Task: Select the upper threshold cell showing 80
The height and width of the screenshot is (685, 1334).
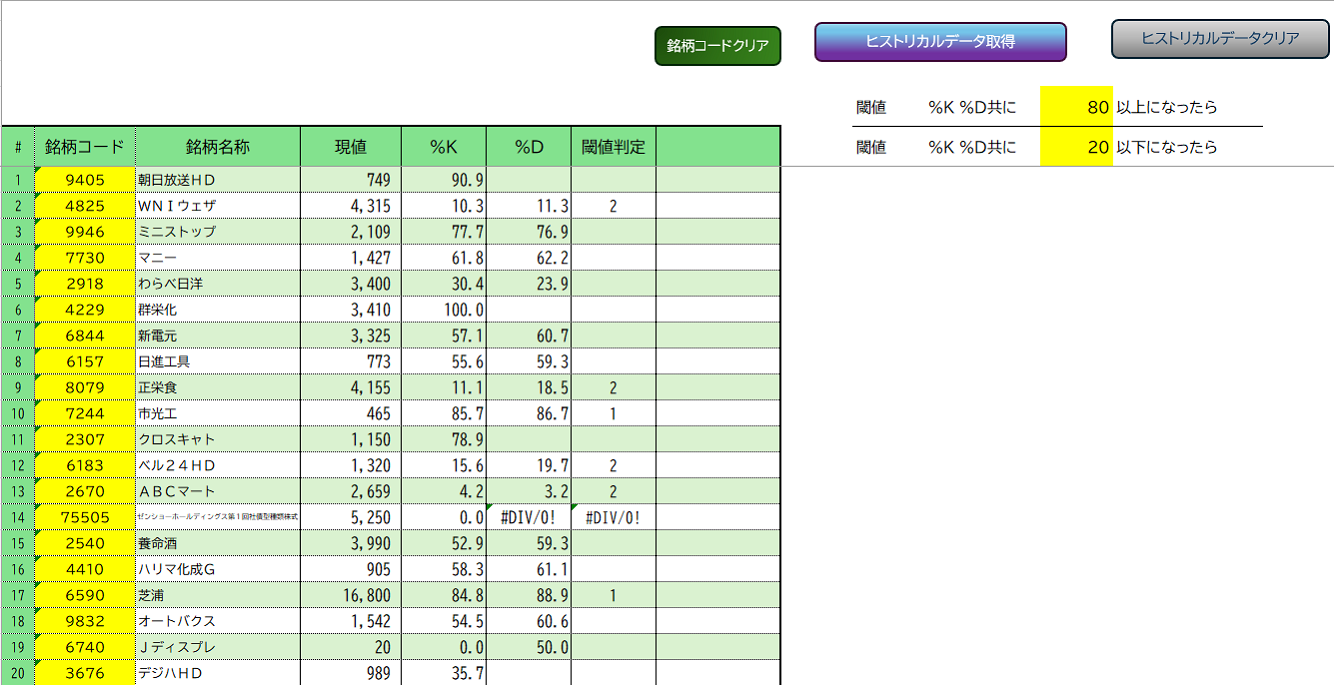Action: (1076, 107)
